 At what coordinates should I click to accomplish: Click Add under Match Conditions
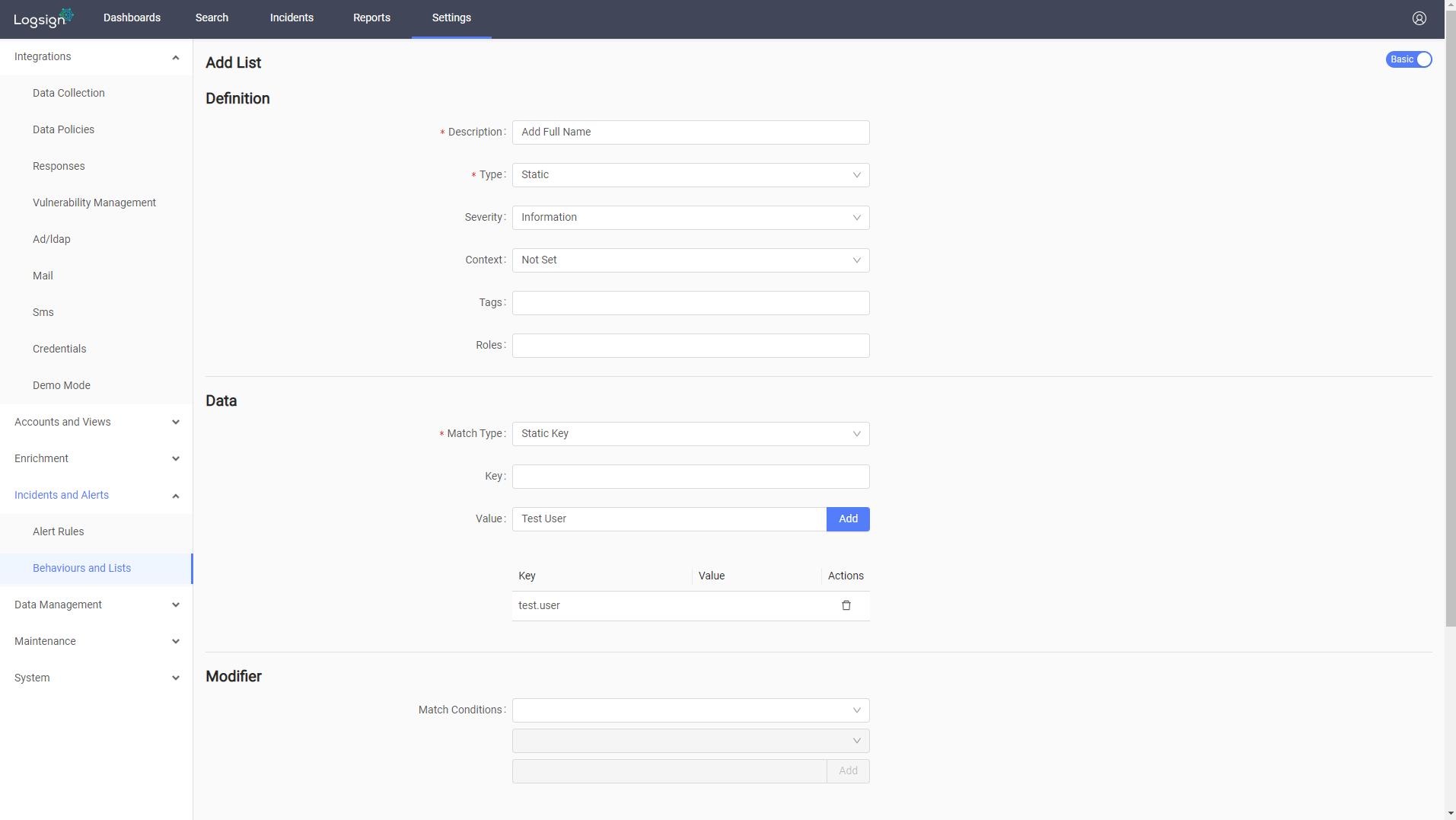click(847, 771)
